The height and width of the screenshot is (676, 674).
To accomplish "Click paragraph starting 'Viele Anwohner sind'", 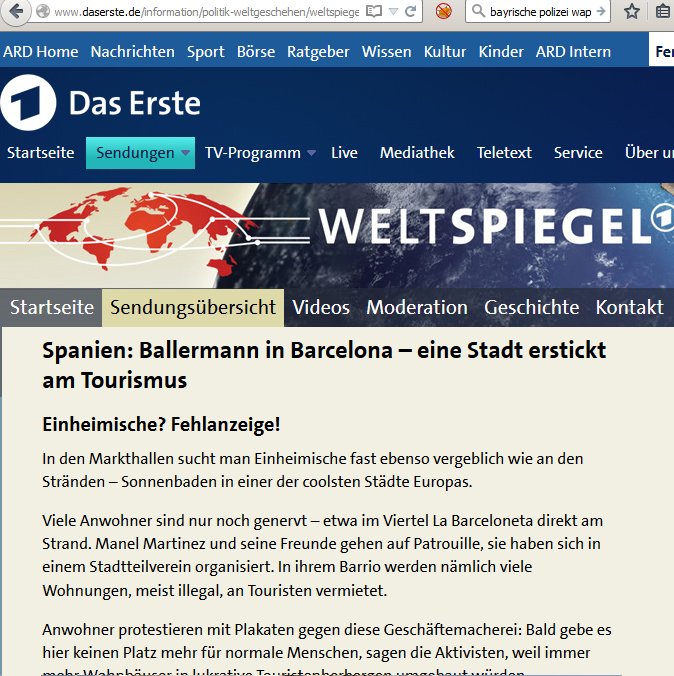I will [322, 556].
